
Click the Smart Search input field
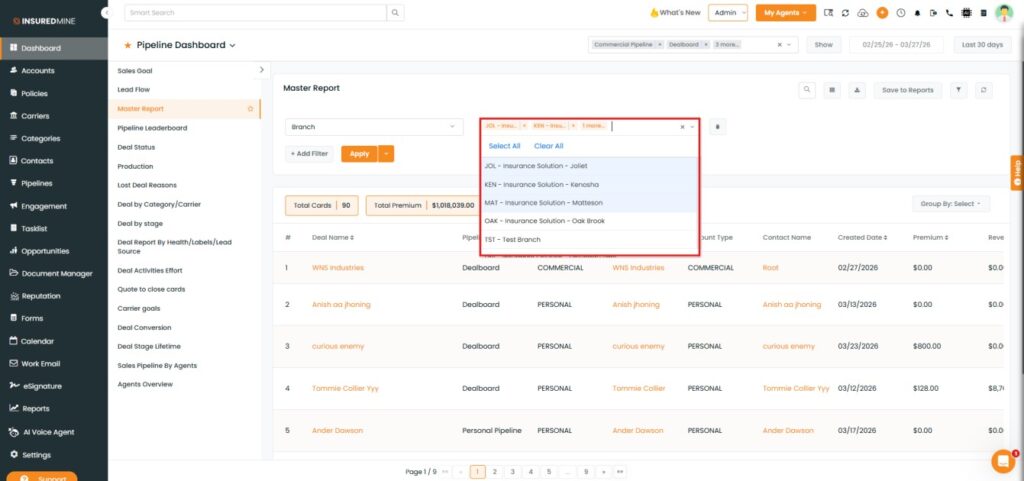(x=255, y=13)
